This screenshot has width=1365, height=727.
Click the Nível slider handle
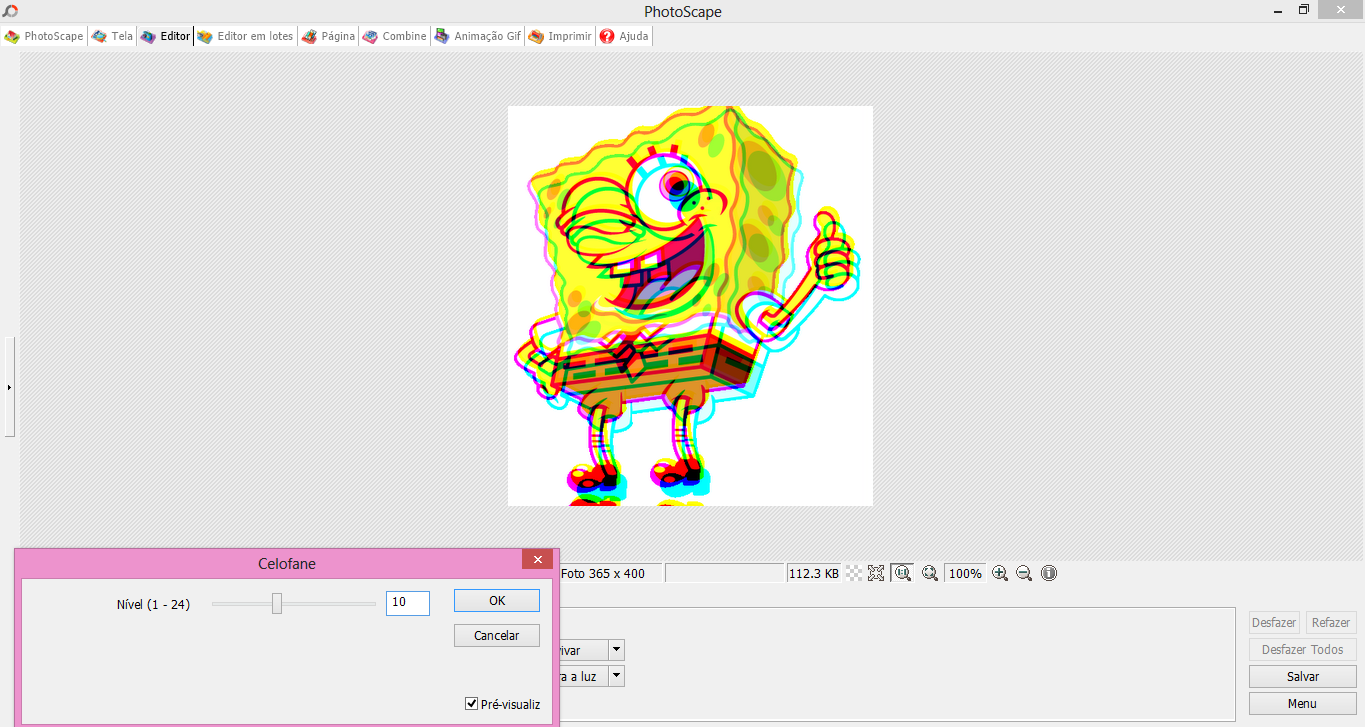[x=277, y=603]
